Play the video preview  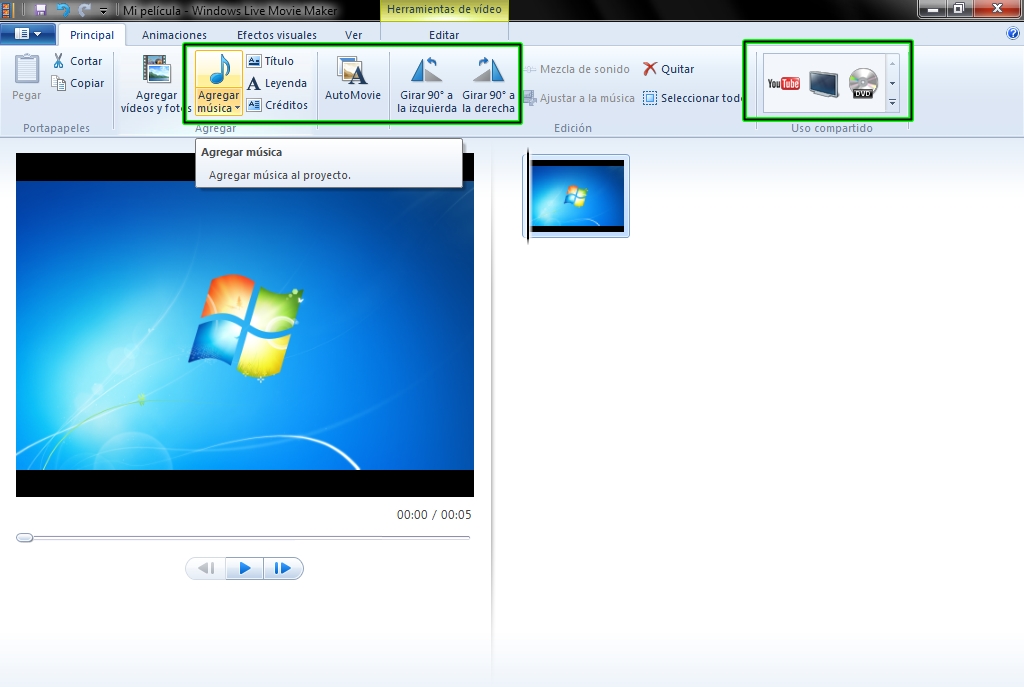[x=245, y=568]
